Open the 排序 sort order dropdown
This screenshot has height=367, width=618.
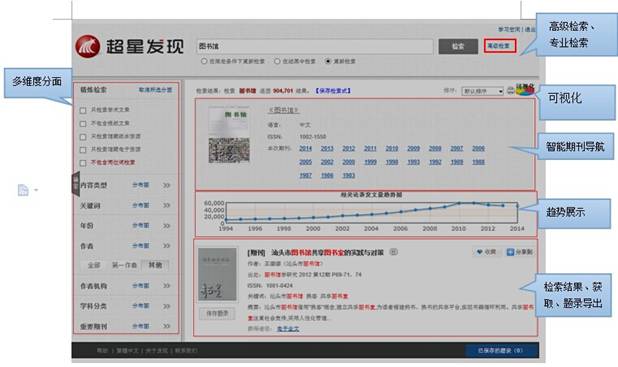tap(482, 91)
